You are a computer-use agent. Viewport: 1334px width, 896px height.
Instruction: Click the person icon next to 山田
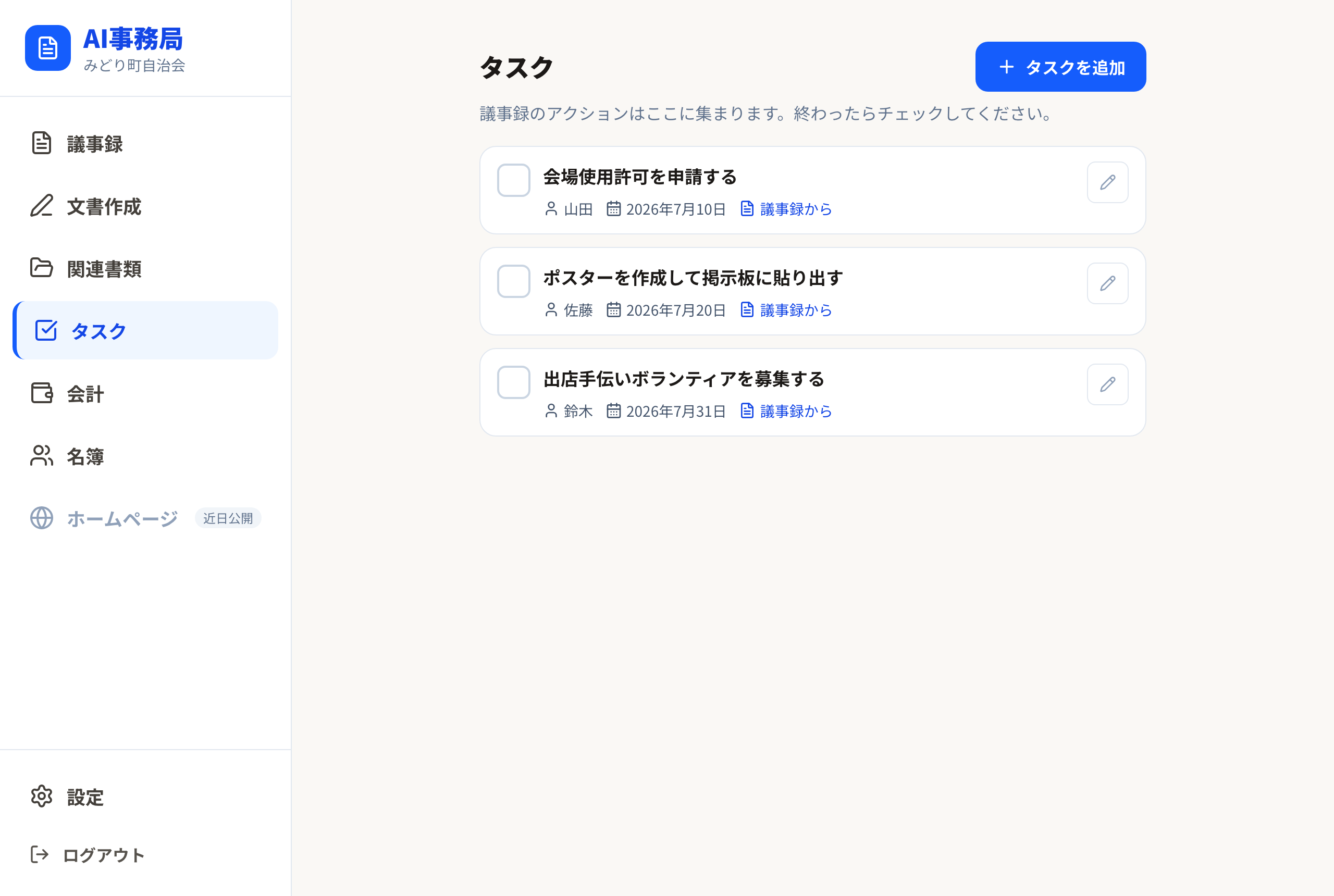(x=551, y=208)
